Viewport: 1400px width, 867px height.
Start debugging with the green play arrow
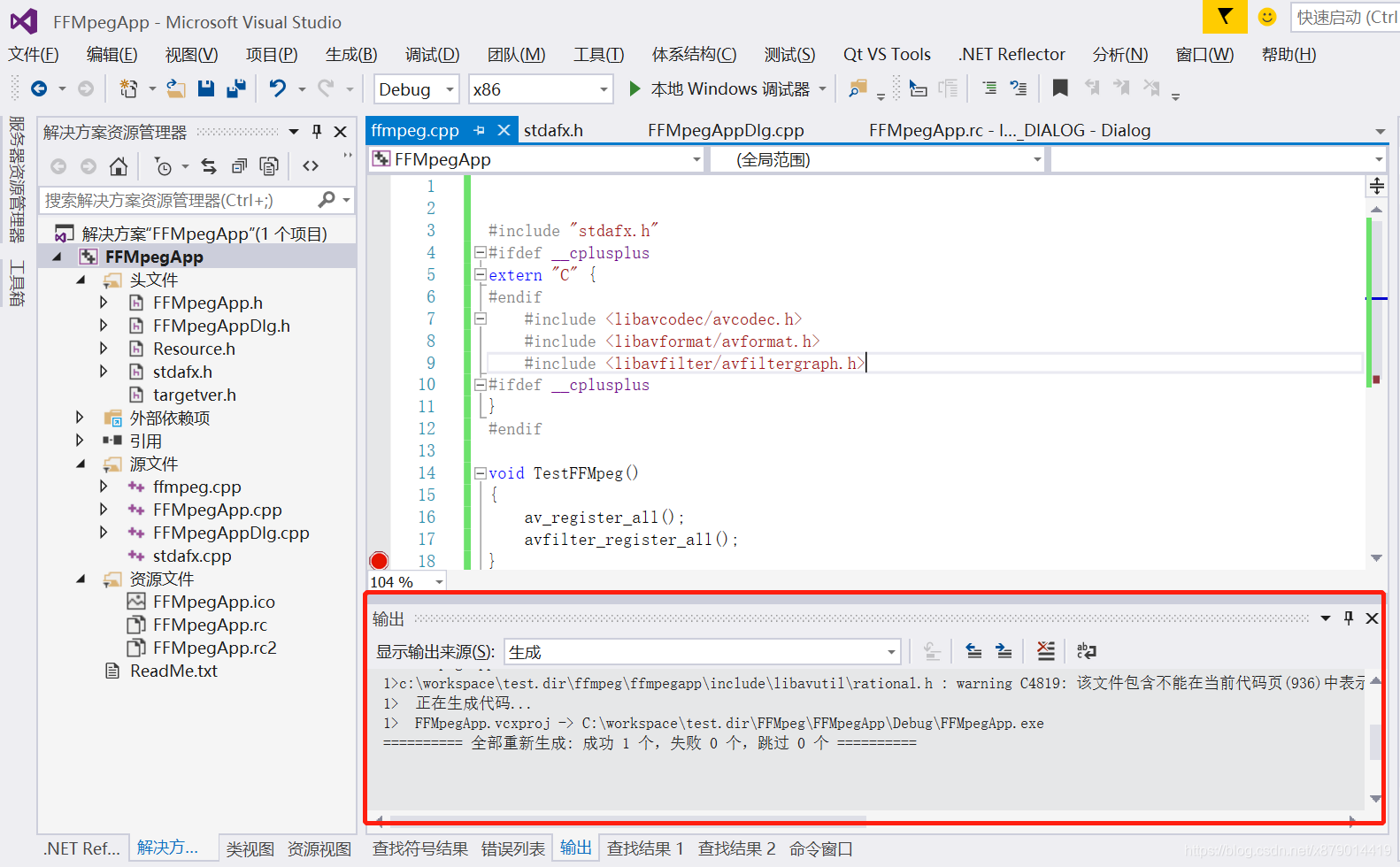point(635,88)
